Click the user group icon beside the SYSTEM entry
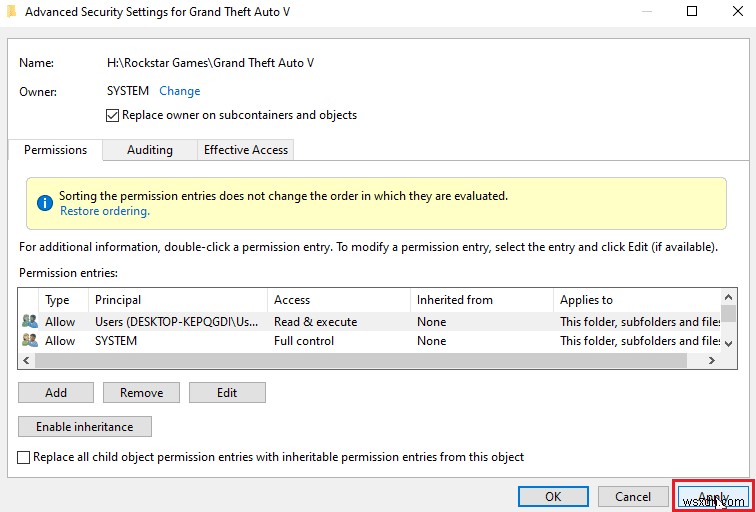The height and width of the screenshot is (512, 756). 29,341
